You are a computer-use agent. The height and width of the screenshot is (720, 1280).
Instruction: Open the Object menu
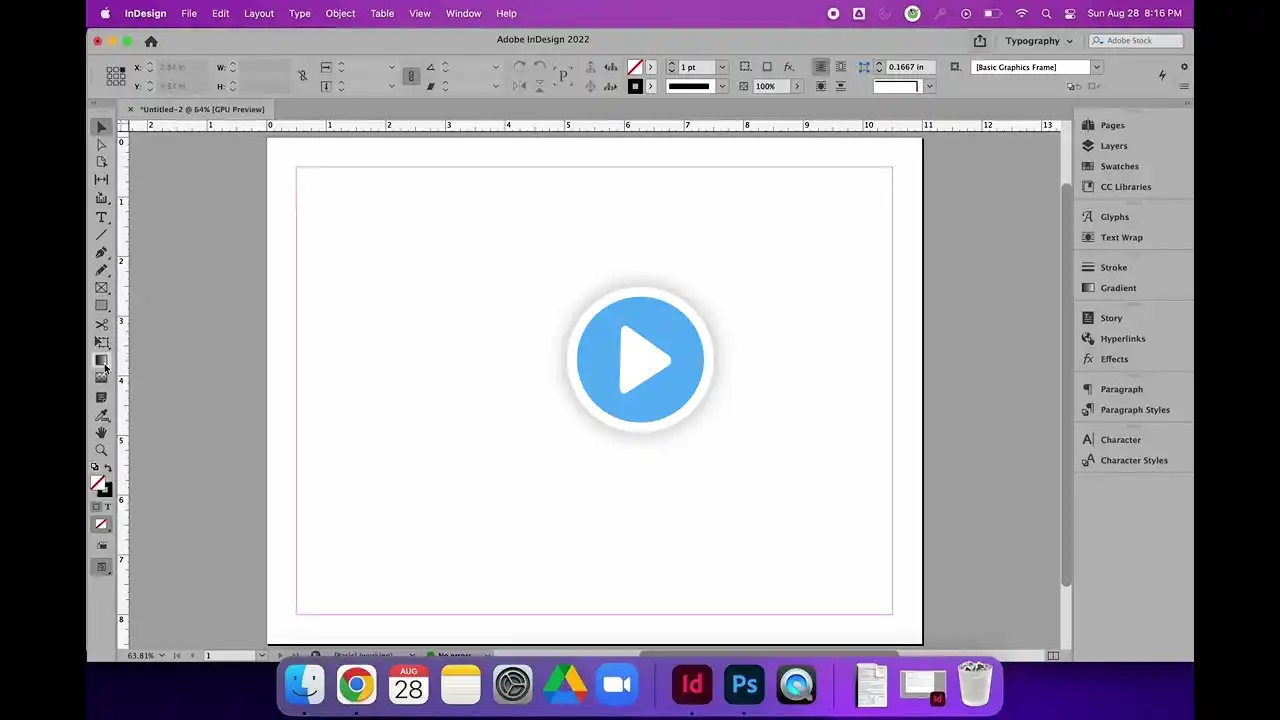340,13
